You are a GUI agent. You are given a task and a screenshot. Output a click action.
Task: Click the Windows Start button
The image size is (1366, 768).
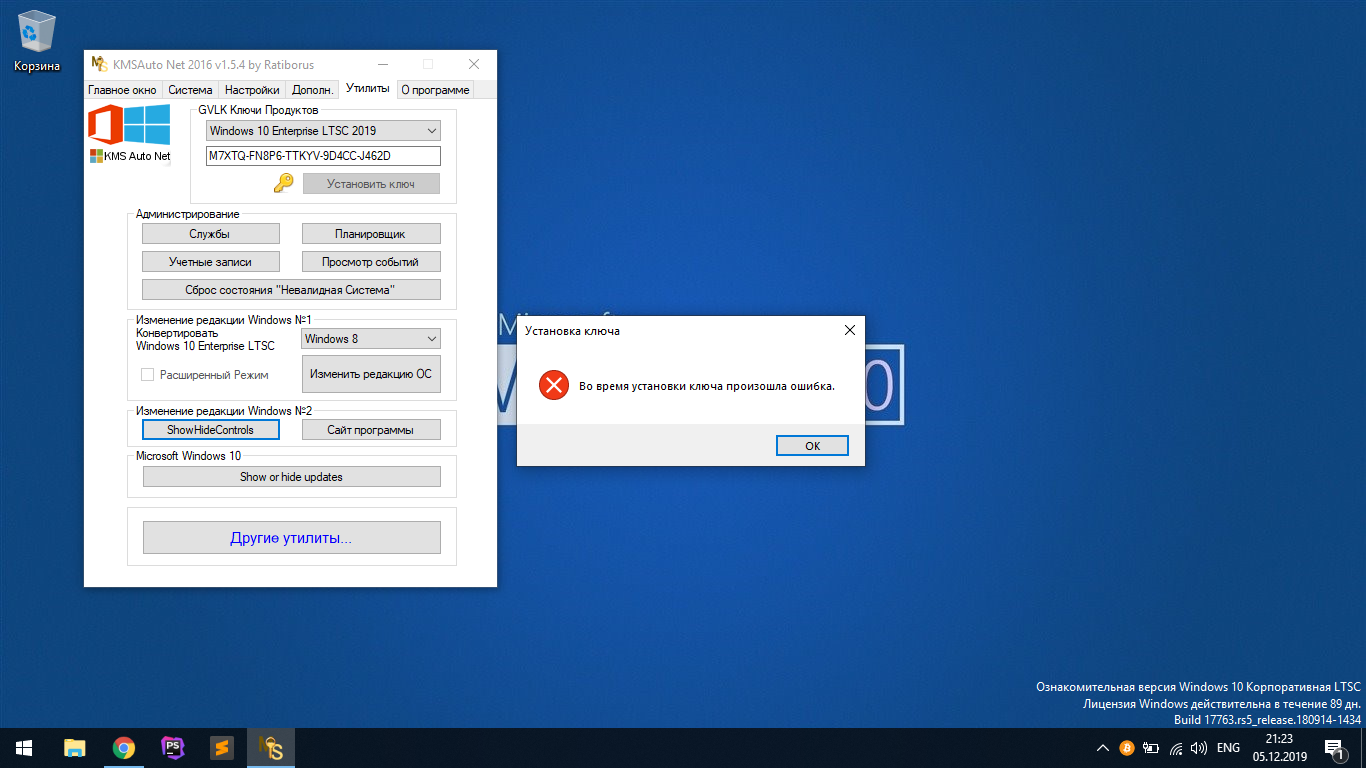[x=24, y=748]
